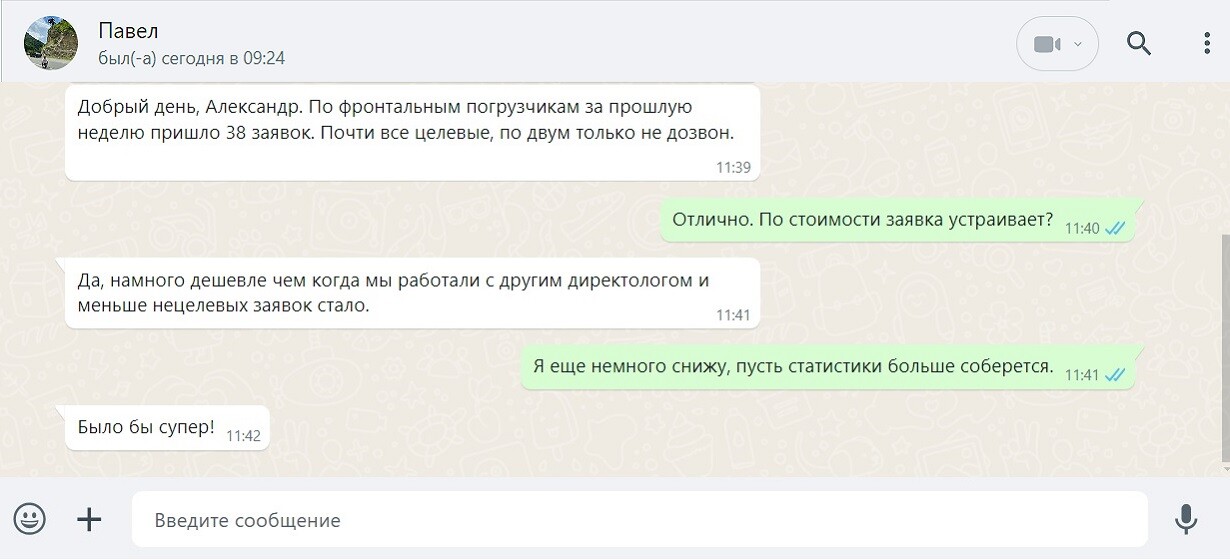Click the 11:39 message timestamp

click(x=733, y=167)
